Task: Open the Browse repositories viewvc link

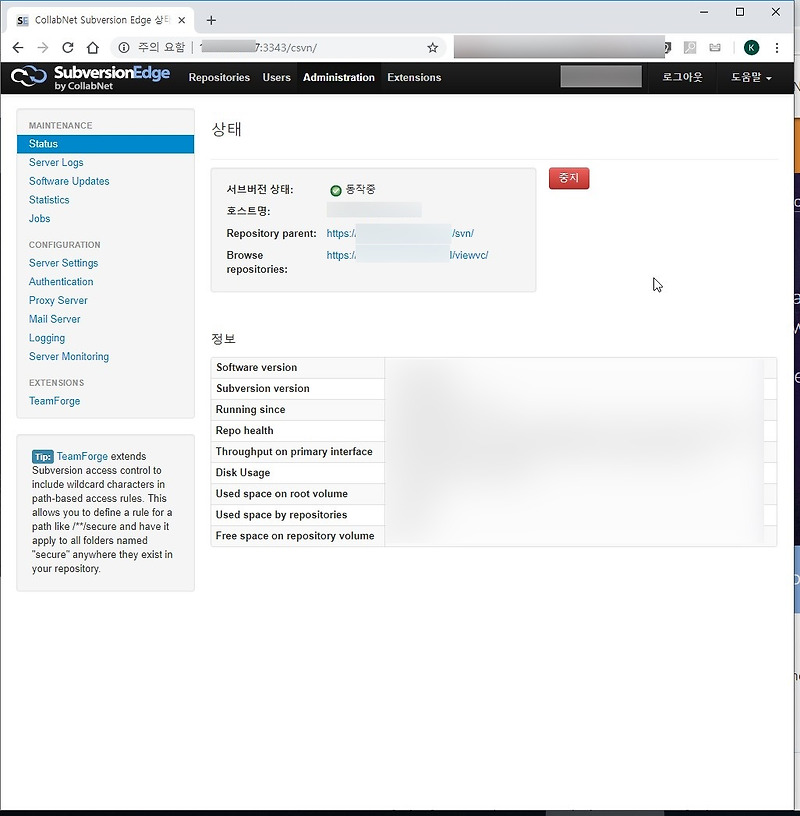Action: point(400,255)
